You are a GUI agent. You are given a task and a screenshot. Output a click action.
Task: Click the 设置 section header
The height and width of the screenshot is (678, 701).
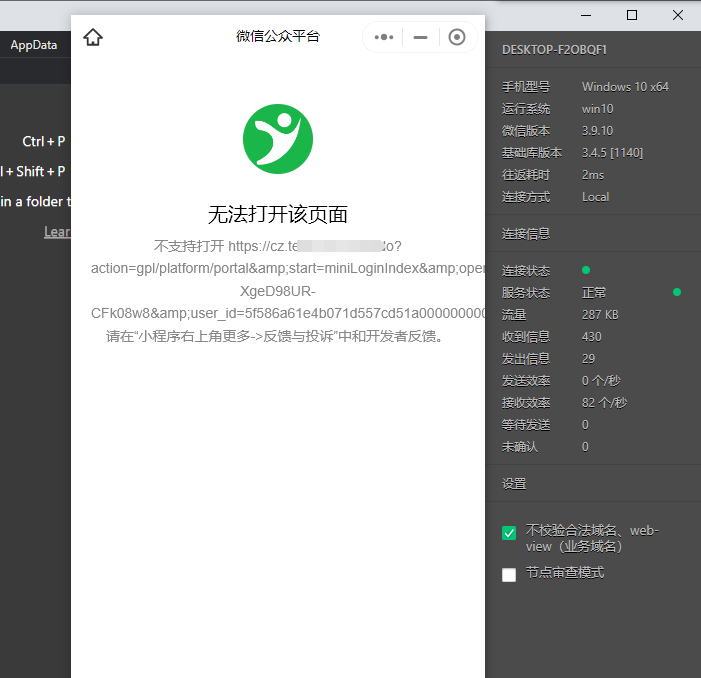pyautogui.click(x=514, y=484)
